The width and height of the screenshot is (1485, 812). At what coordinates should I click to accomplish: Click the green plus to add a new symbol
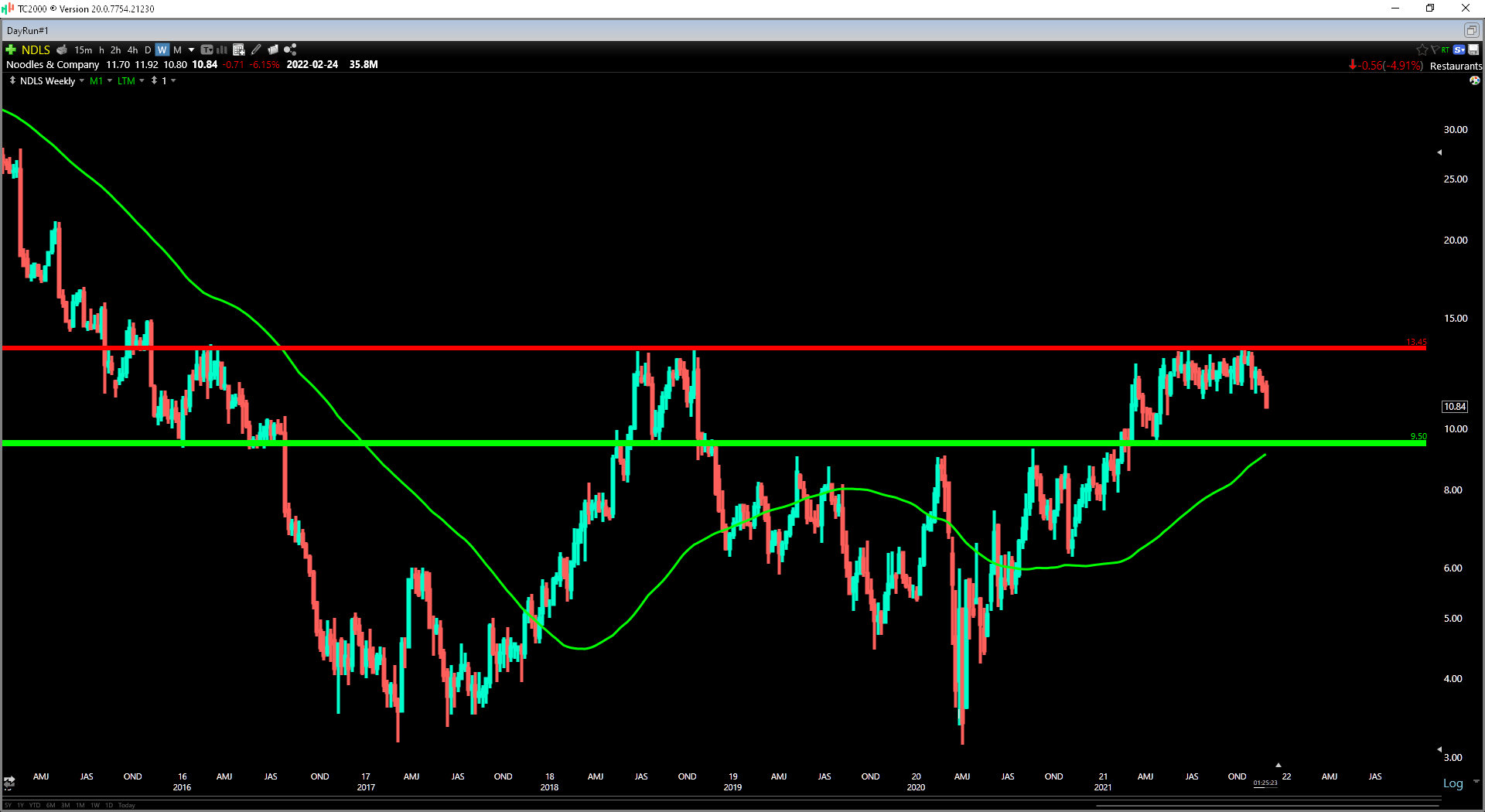click(x=10, y=49)
